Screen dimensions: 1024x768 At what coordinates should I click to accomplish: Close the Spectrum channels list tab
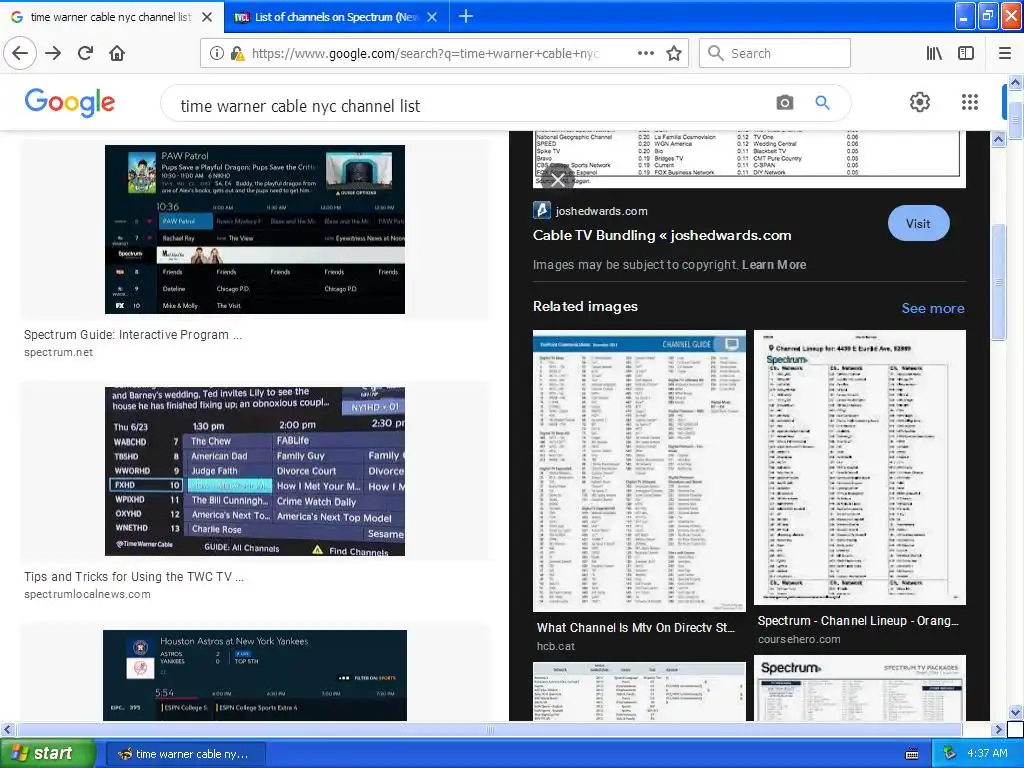coord(432,17)
